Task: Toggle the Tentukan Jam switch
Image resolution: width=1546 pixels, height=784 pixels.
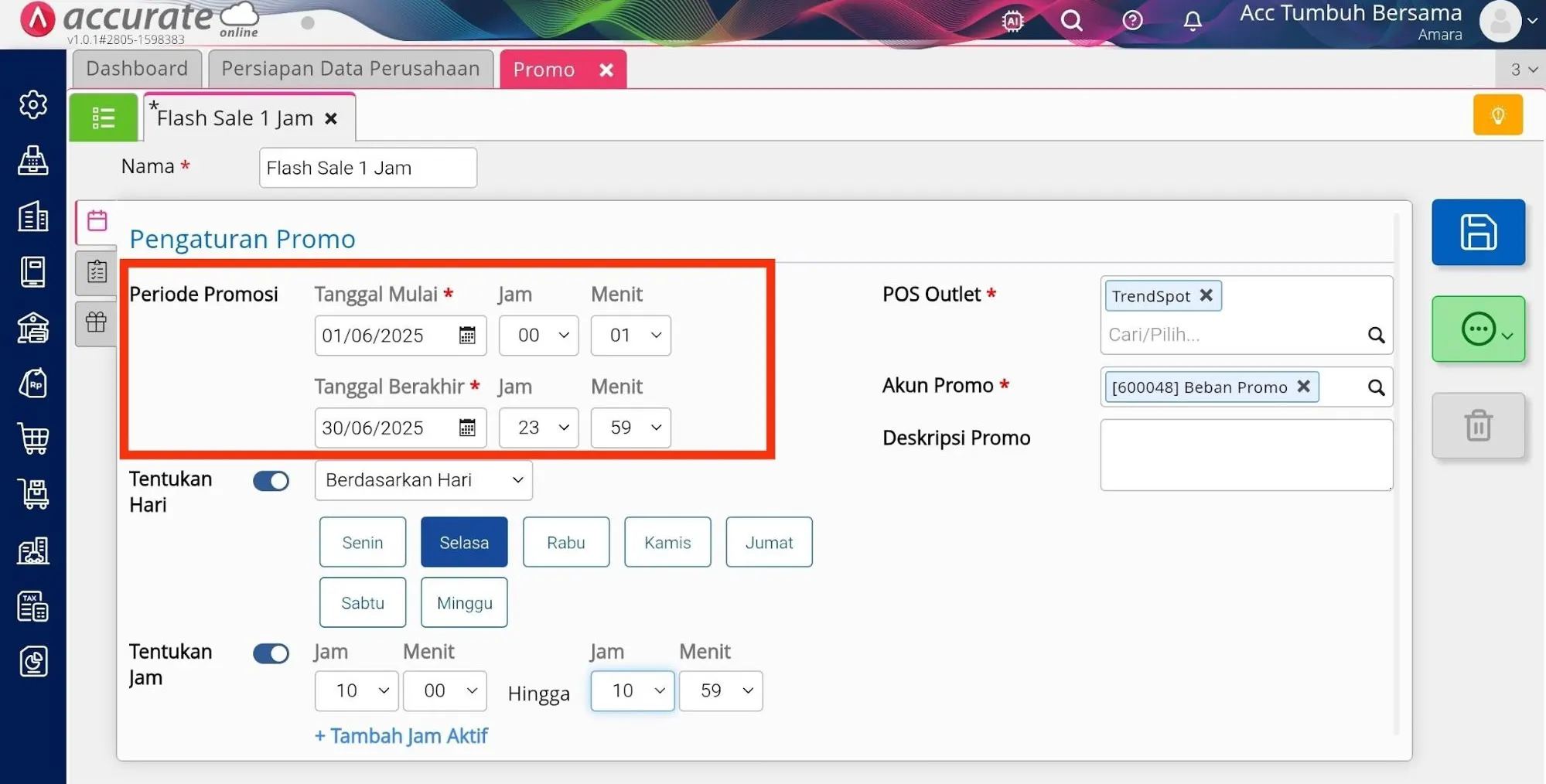Action: (x=271, y=653)
